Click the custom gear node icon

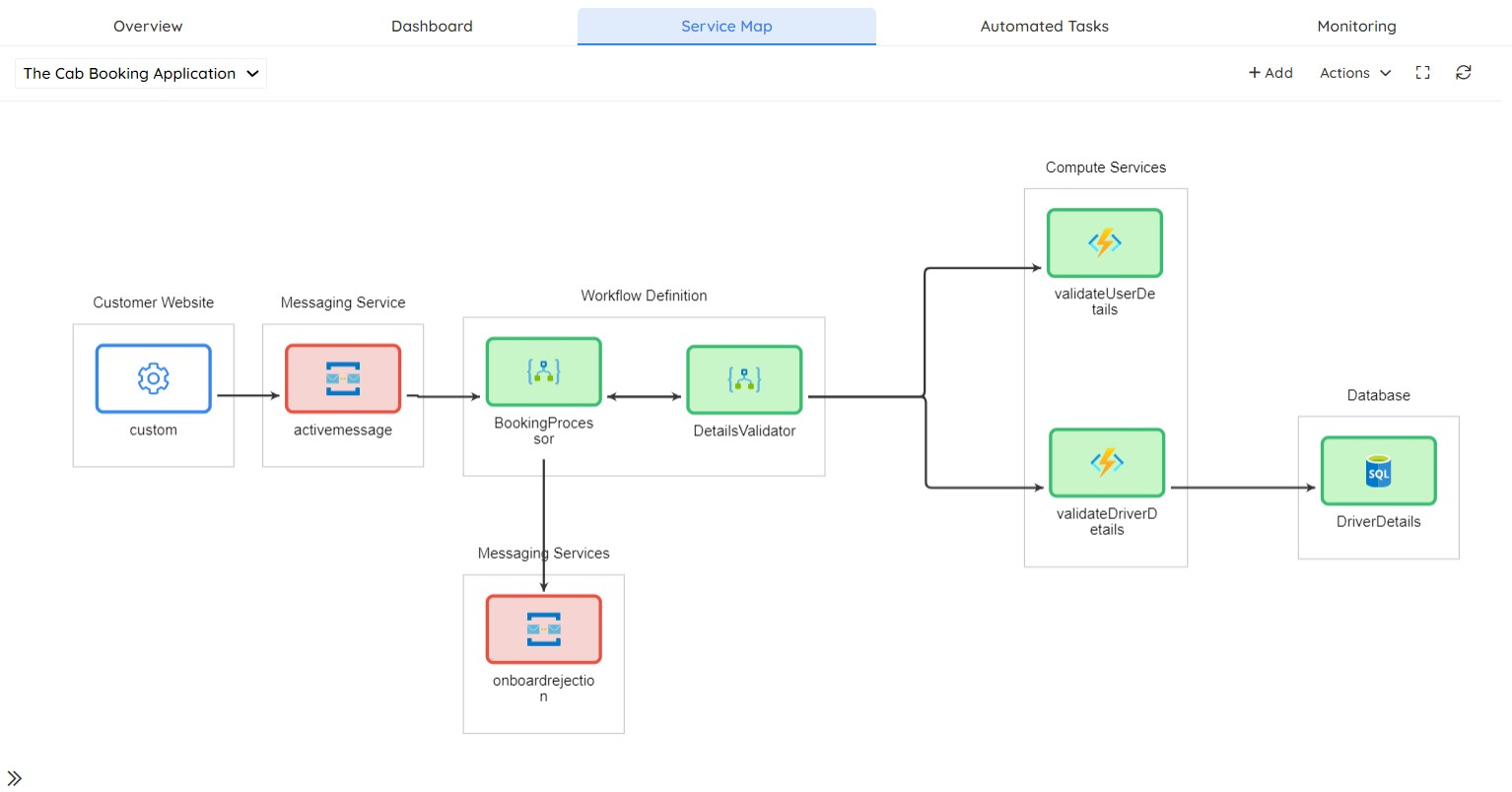coord(154,378)
